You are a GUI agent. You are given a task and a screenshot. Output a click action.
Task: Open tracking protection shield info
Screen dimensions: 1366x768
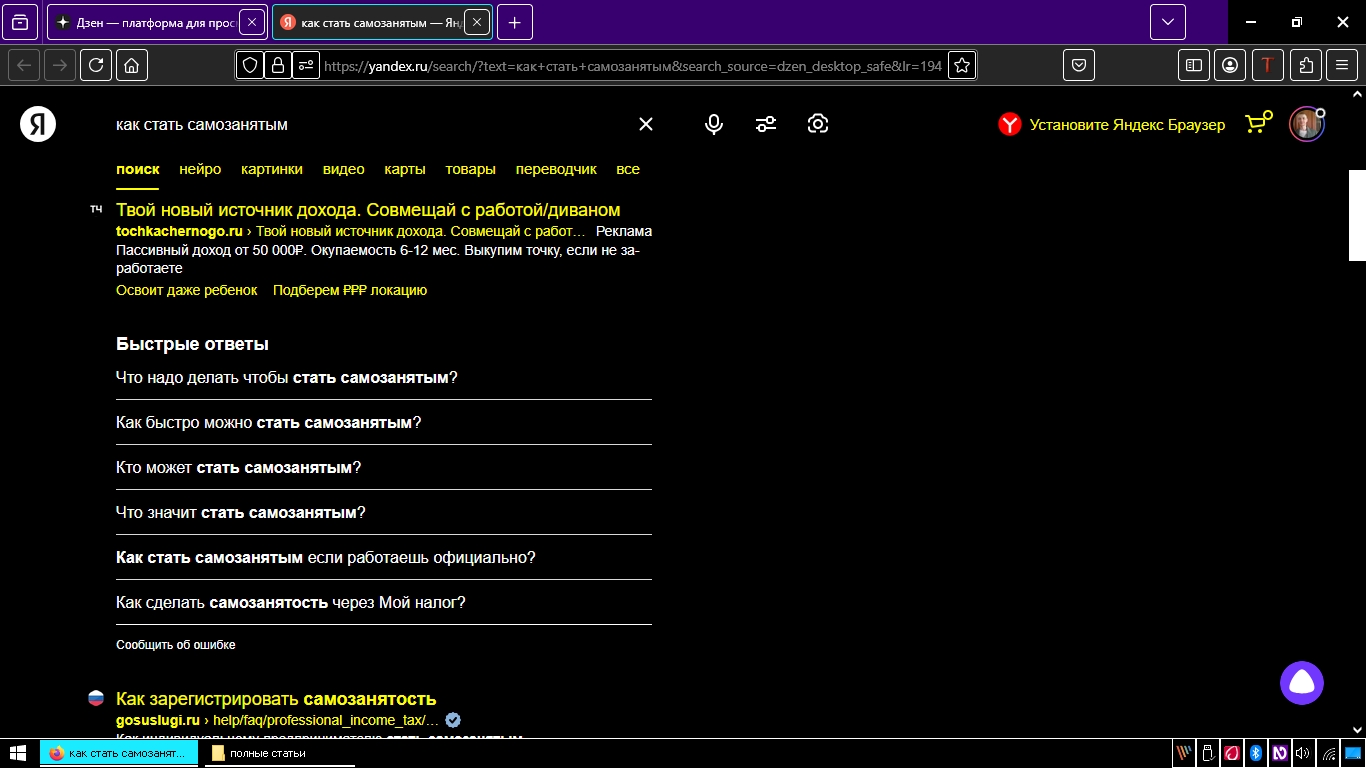tap(250, 65)
